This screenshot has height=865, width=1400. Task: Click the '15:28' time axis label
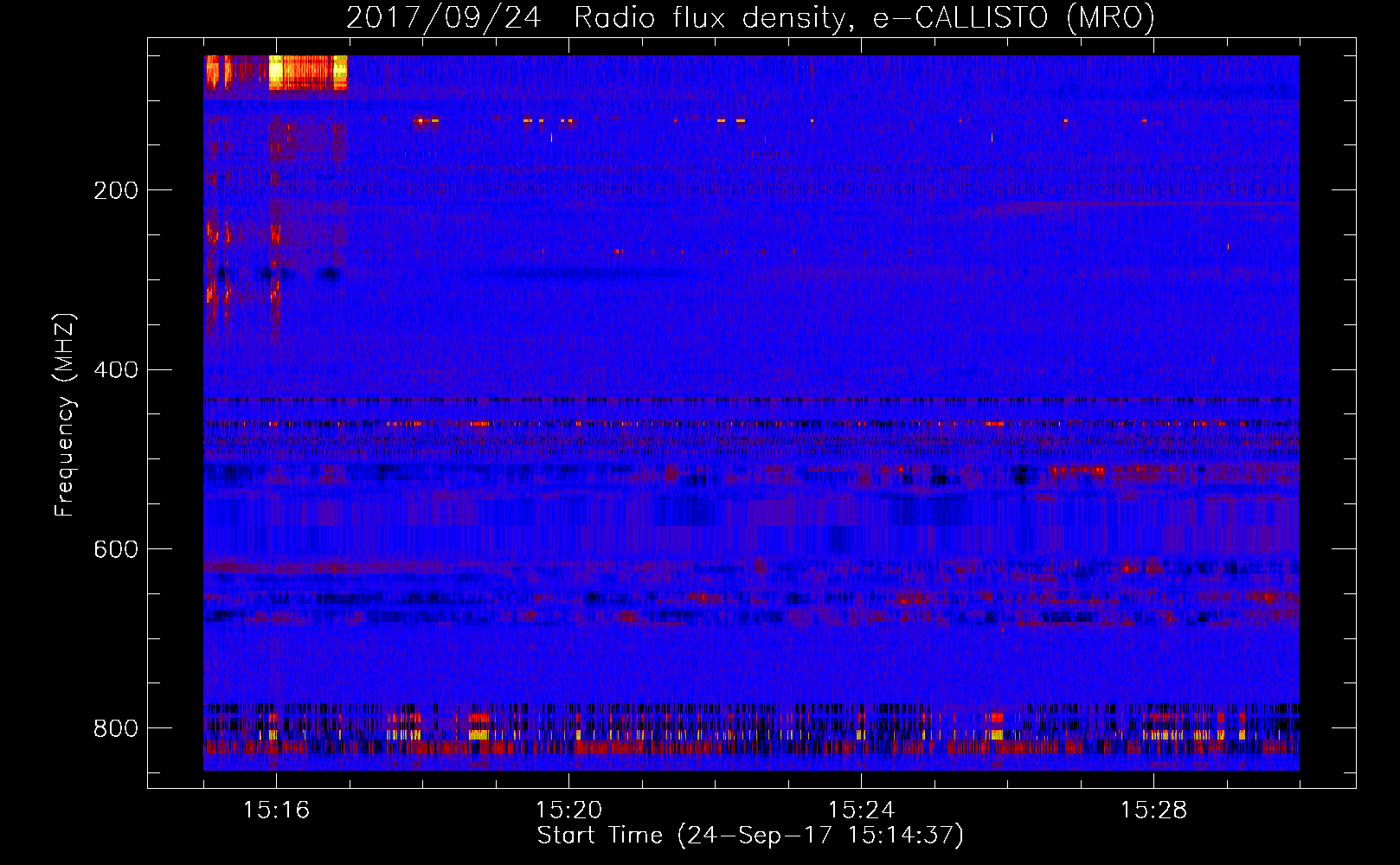click(1153, 810)
